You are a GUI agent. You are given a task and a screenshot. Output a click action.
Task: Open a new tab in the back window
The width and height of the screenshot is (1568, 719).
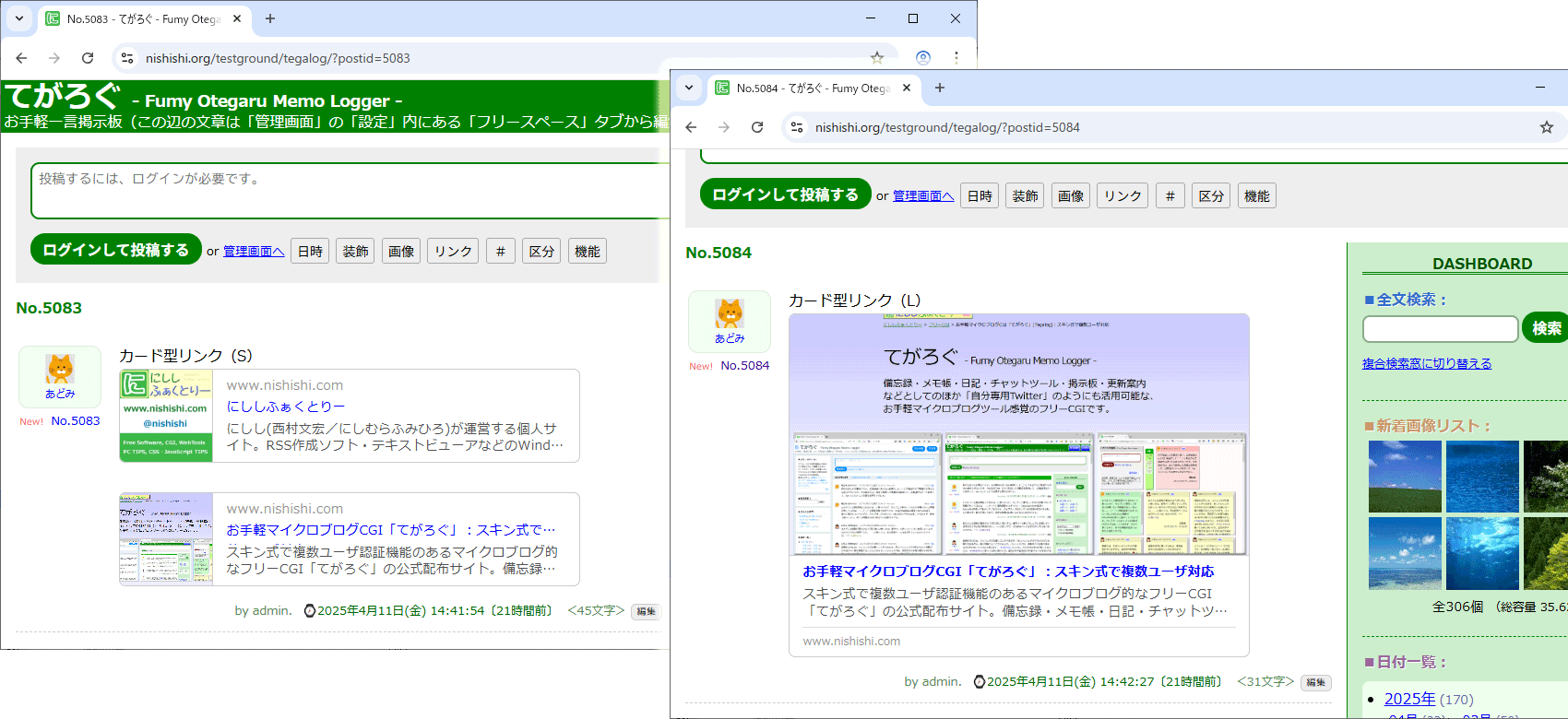point(270,18)
